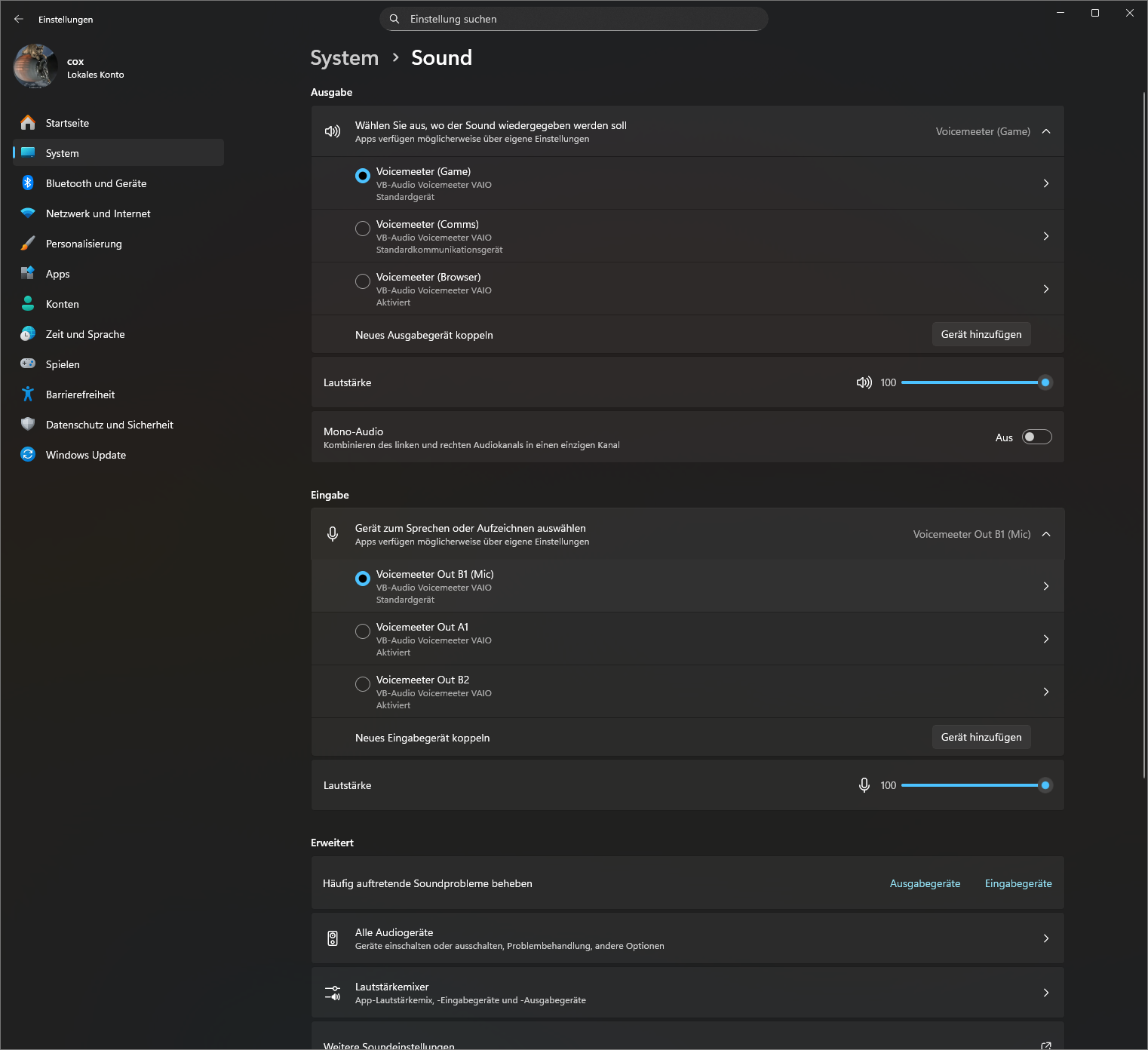Mute microphone icon beside input volume
The image size is (1148, 1050).
pos(864,785)
